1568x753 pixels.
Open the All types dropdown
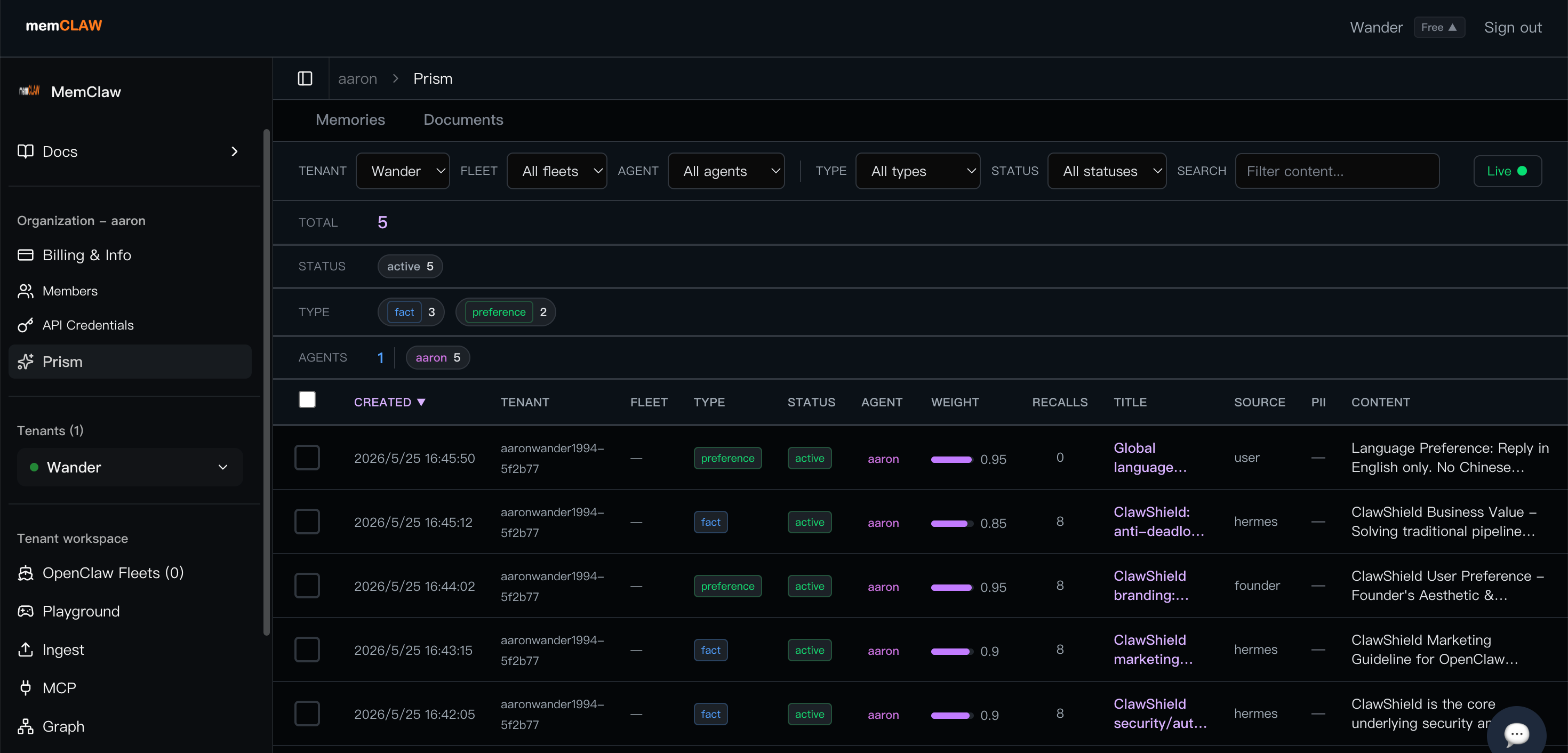pos(917,171)
